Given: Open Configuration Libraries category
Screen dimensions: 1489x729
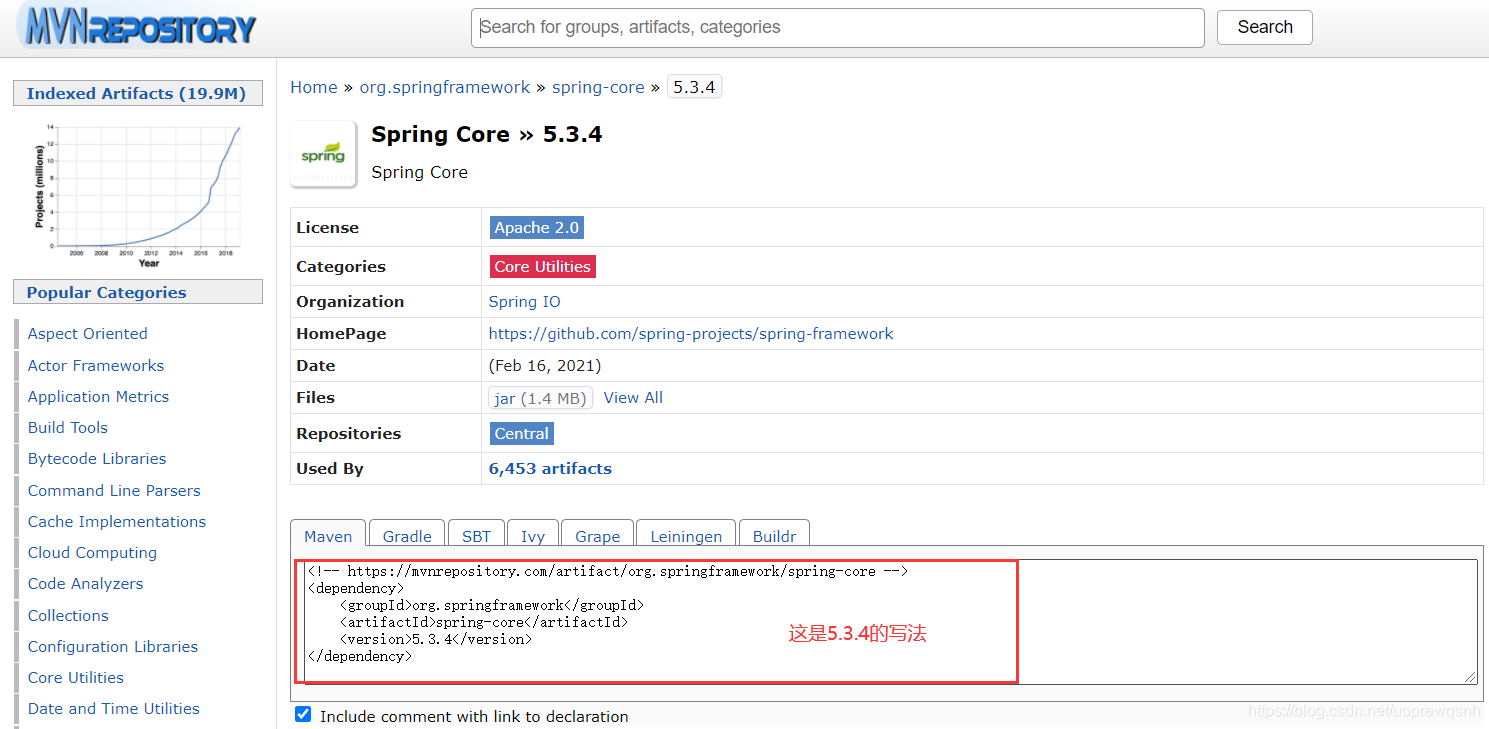Looking at the screenshot, I should click(x=113, y=647).
